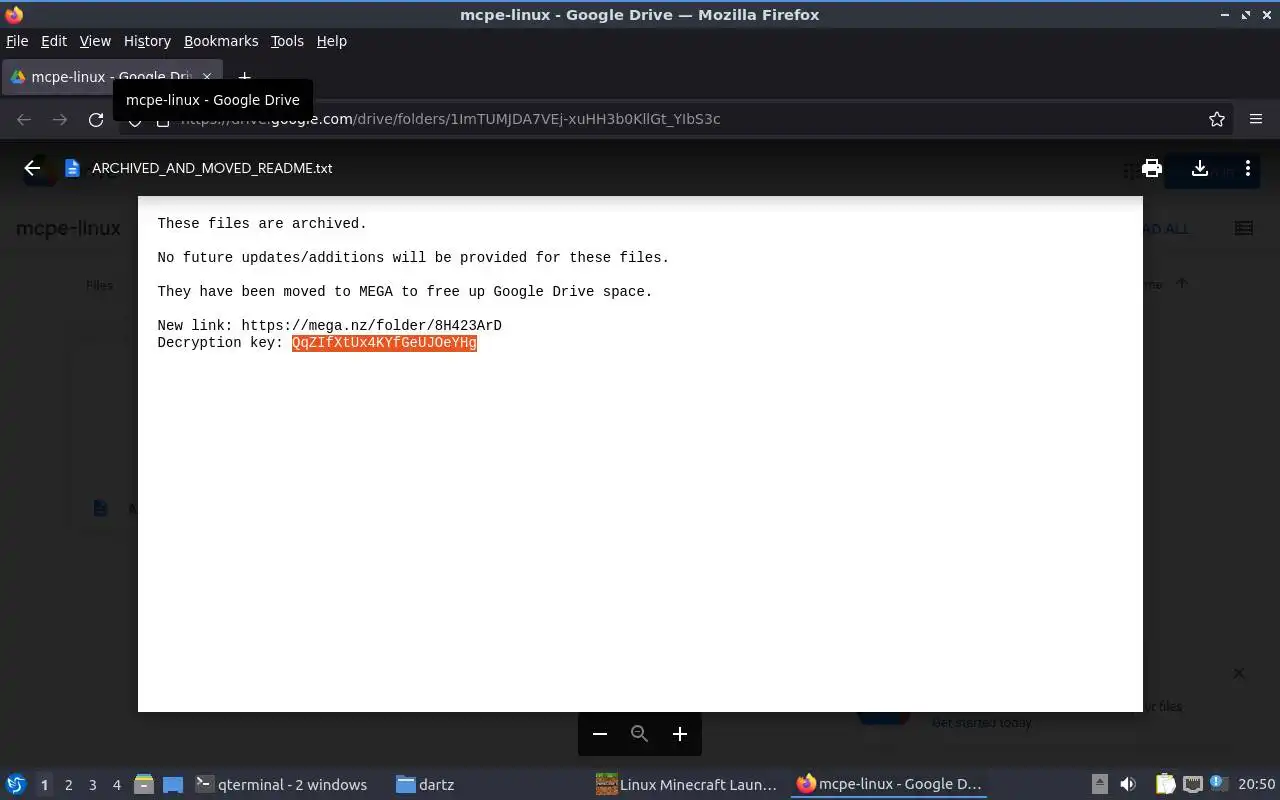This screenshot has width=1280, height=800.
Task: Open the Tools menu
Action: [287, 41]
